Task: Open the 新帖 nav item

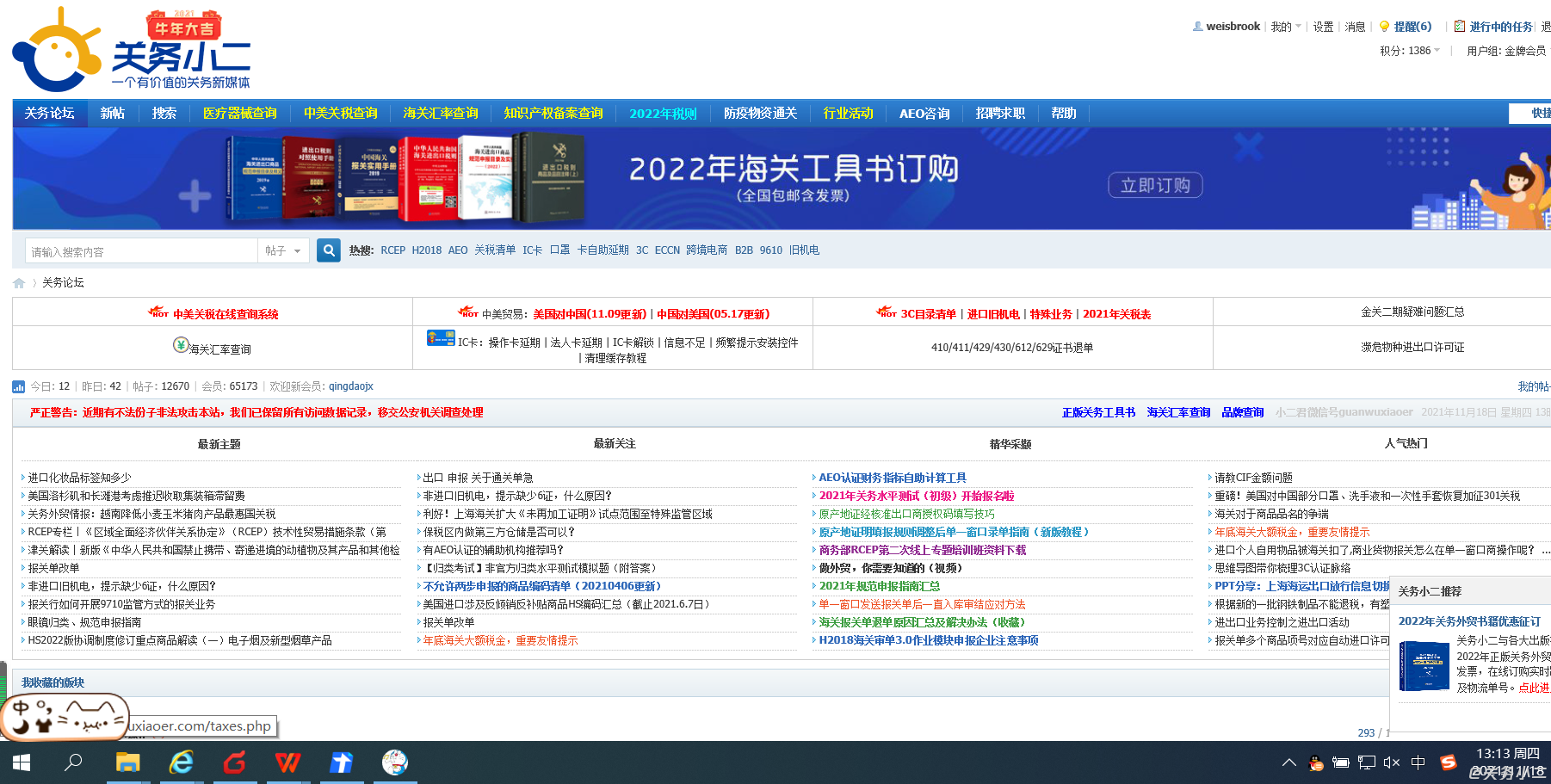Action: click(113, 114)
